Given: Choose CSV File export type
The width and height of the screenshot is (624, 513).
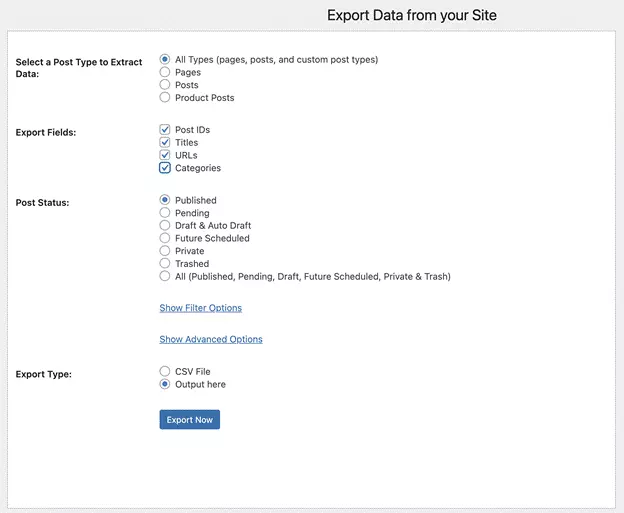Looking at the screenshot, I should coord(165,371).
